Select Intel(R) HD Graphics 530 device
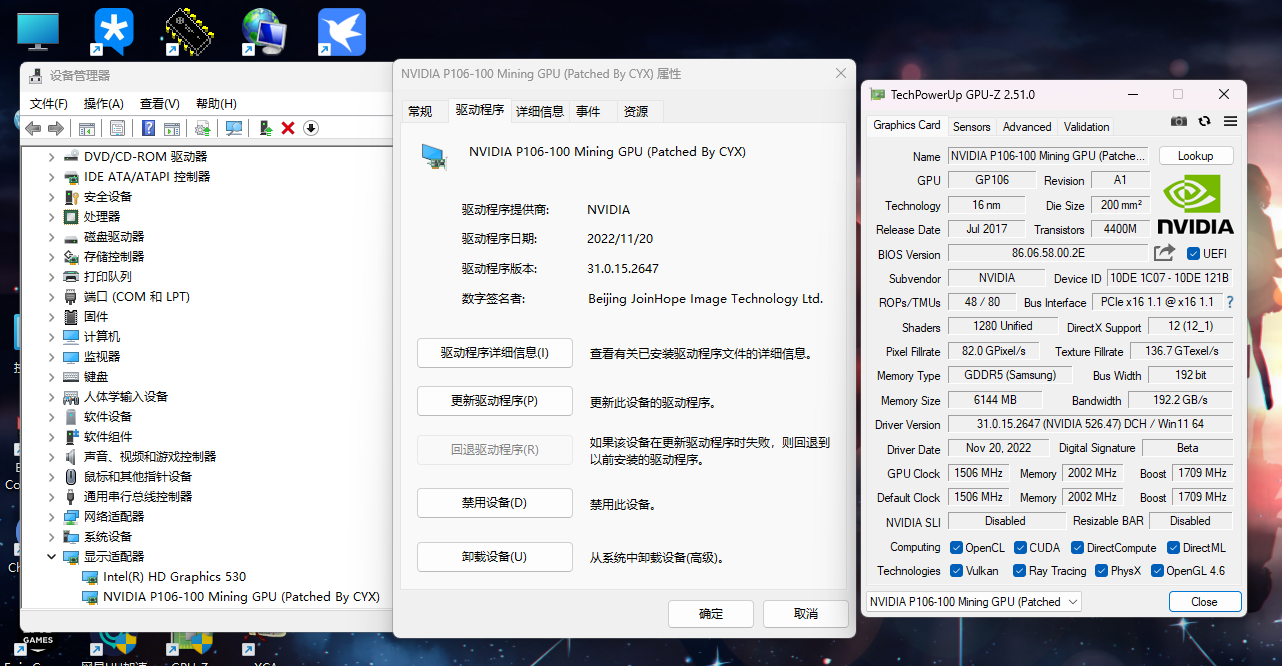This screenshot has height=666, width=1282. coord(174,577)
